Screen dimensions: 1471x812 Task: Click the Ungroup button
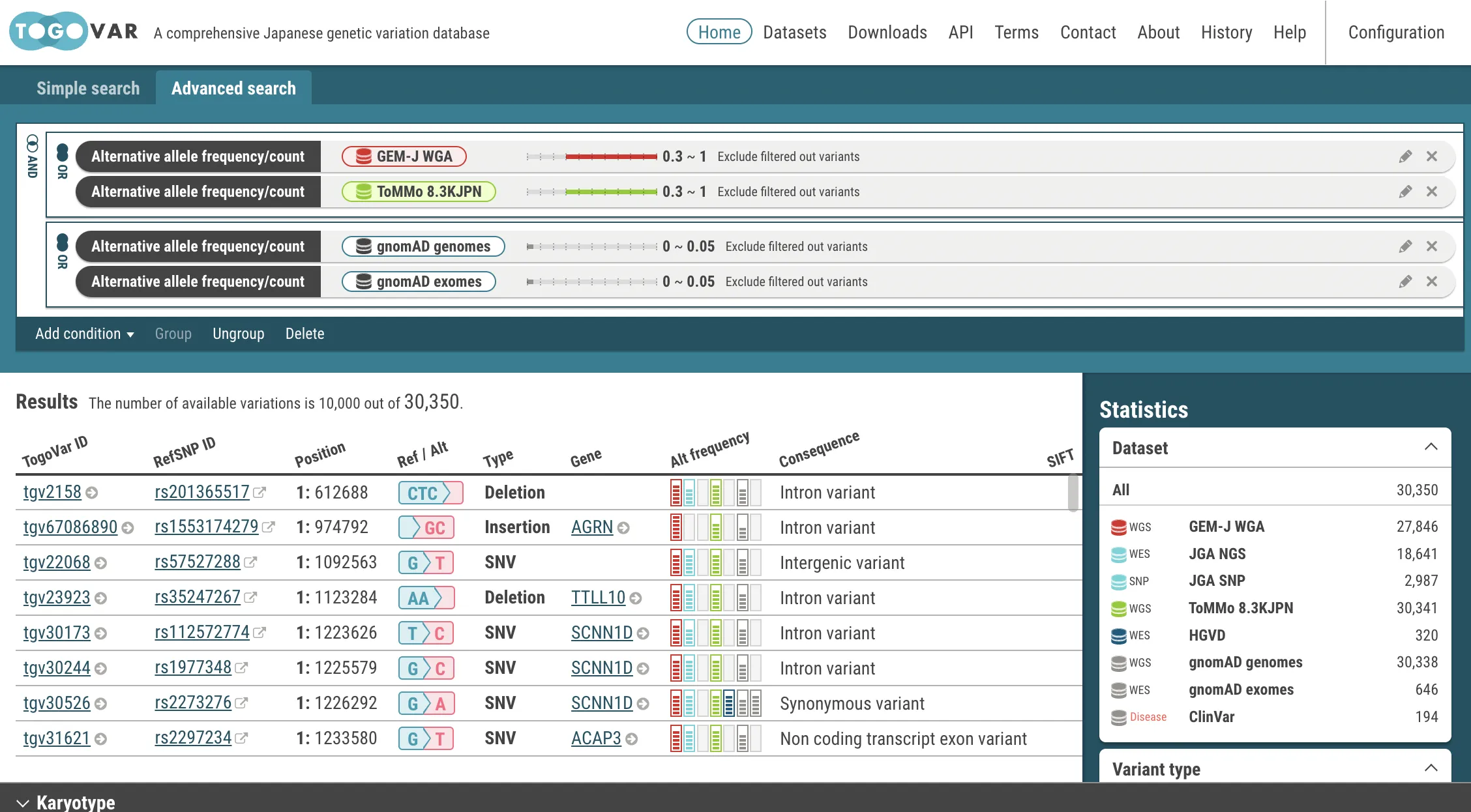[238, 334]
